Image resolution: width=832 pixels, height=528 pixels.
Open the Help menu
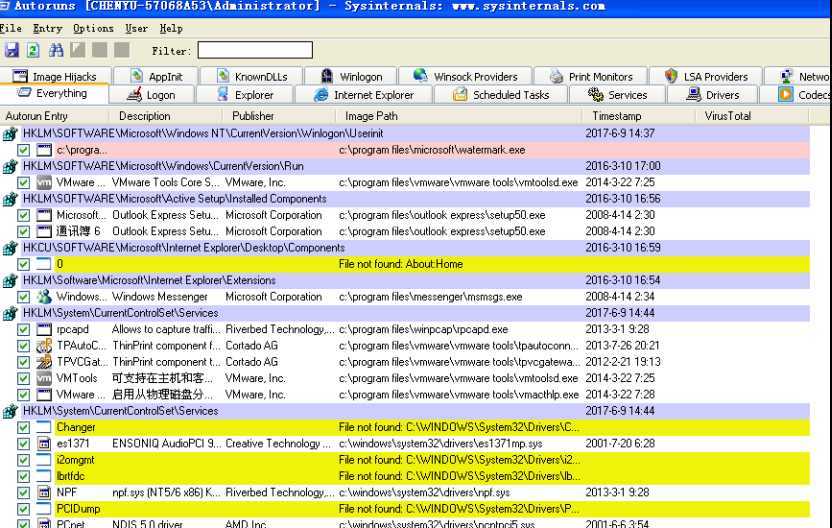[171, 29]
